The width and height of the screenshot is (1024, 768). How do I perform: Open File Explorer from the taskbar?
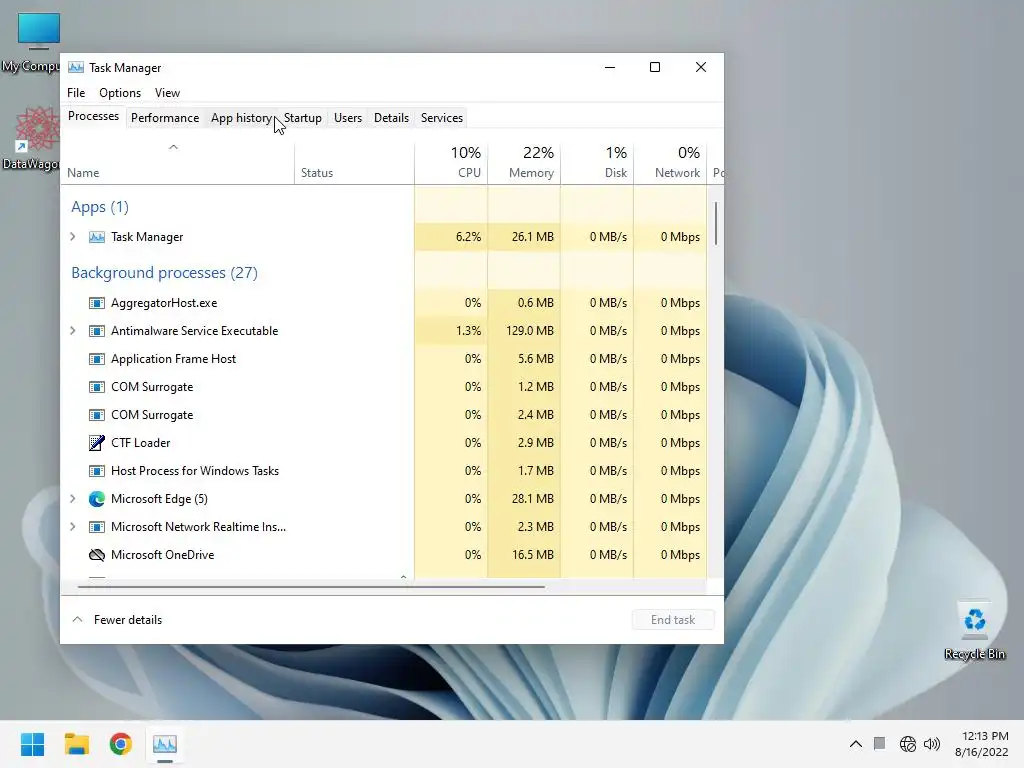pyautogui.click(x=76, y=744)
